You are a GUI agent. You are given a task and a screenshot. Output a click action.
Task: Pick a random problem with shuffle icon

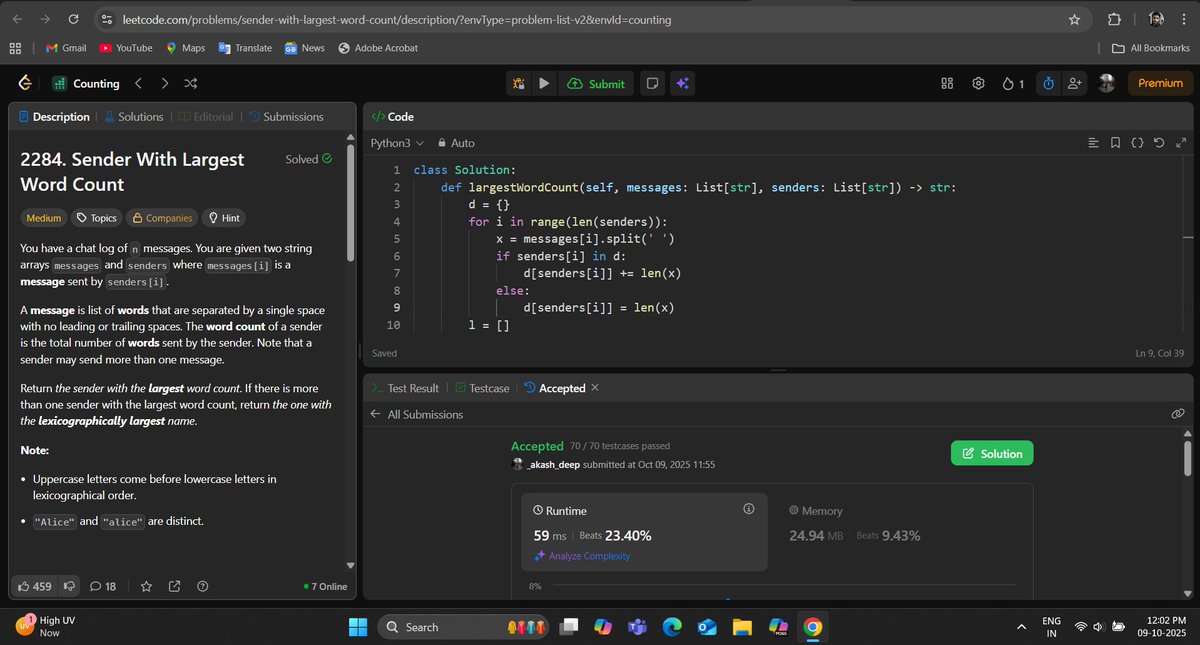tap(191, 84)
